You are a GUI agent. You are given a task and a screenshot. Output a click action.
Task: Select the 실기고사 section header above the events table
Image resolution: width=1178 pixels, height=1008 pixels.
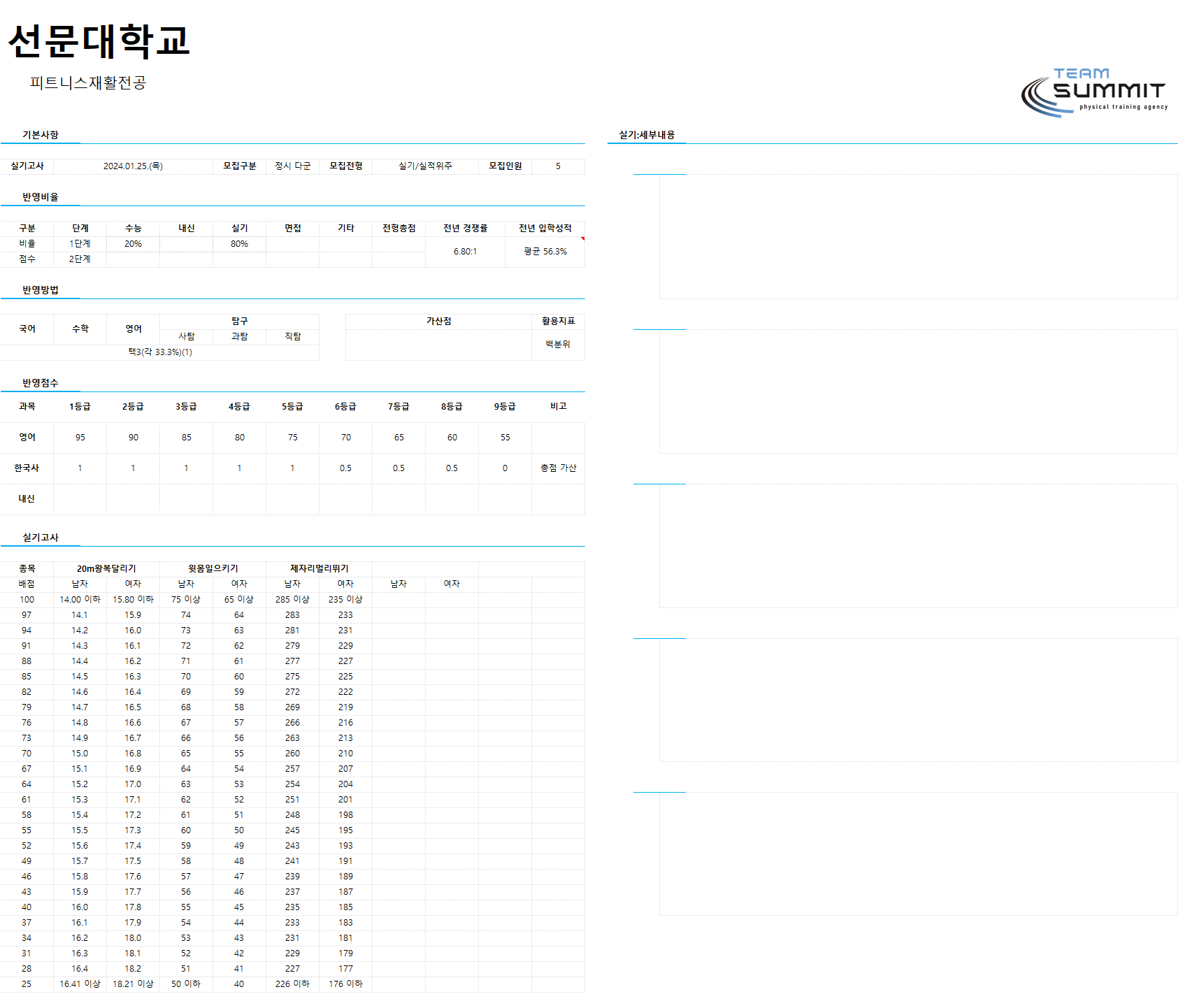(x=41, y=538)
